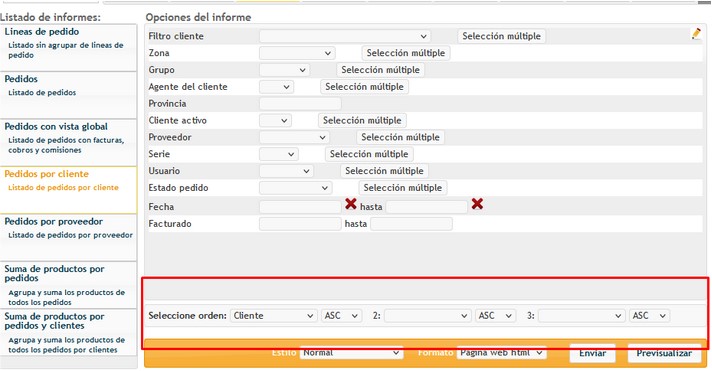Click Selección múltiple for Agente del cliente

[x=364, y=87]
